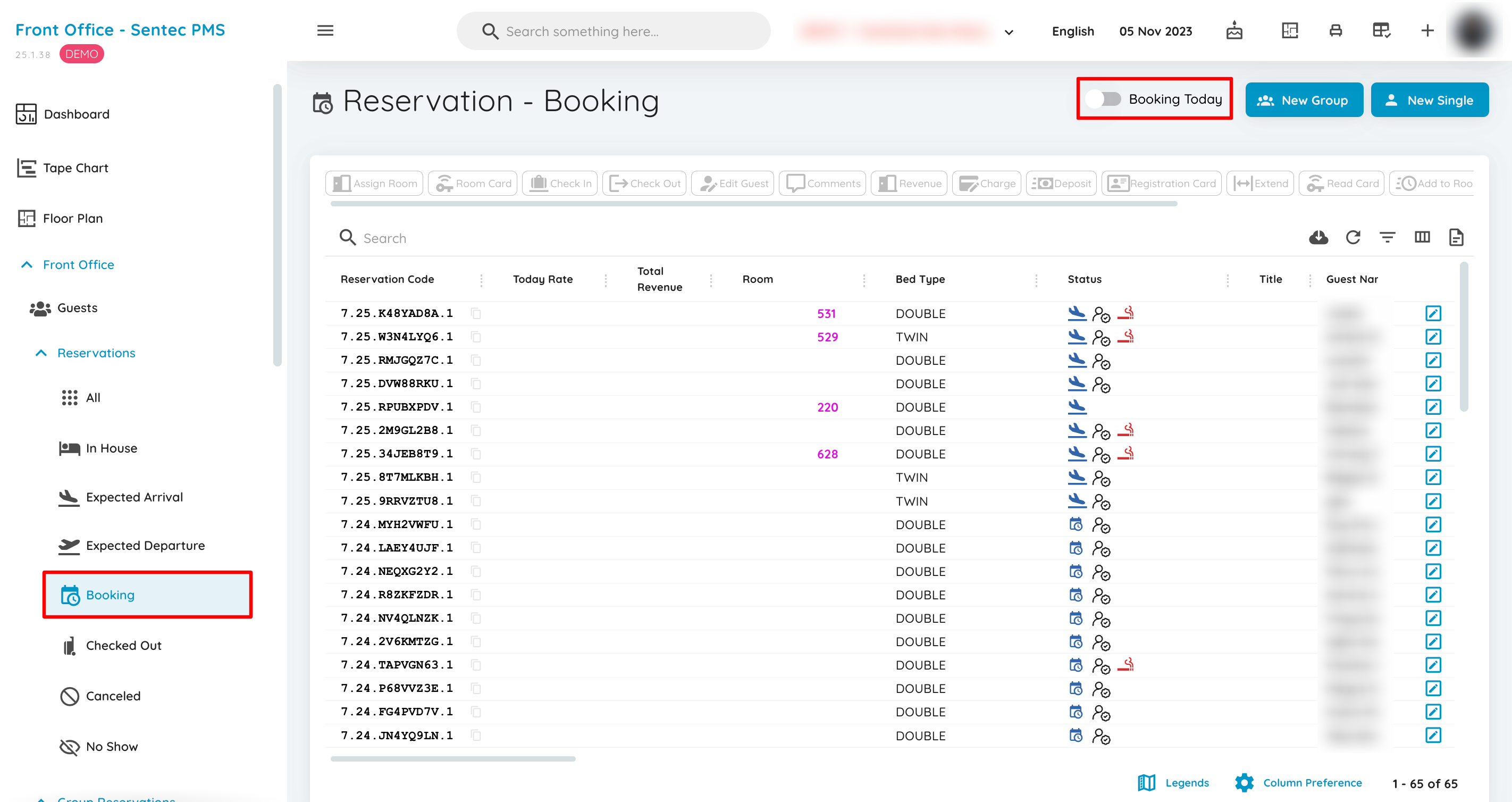Change the language from English
1512x802 pixels.
point(1072,31)
